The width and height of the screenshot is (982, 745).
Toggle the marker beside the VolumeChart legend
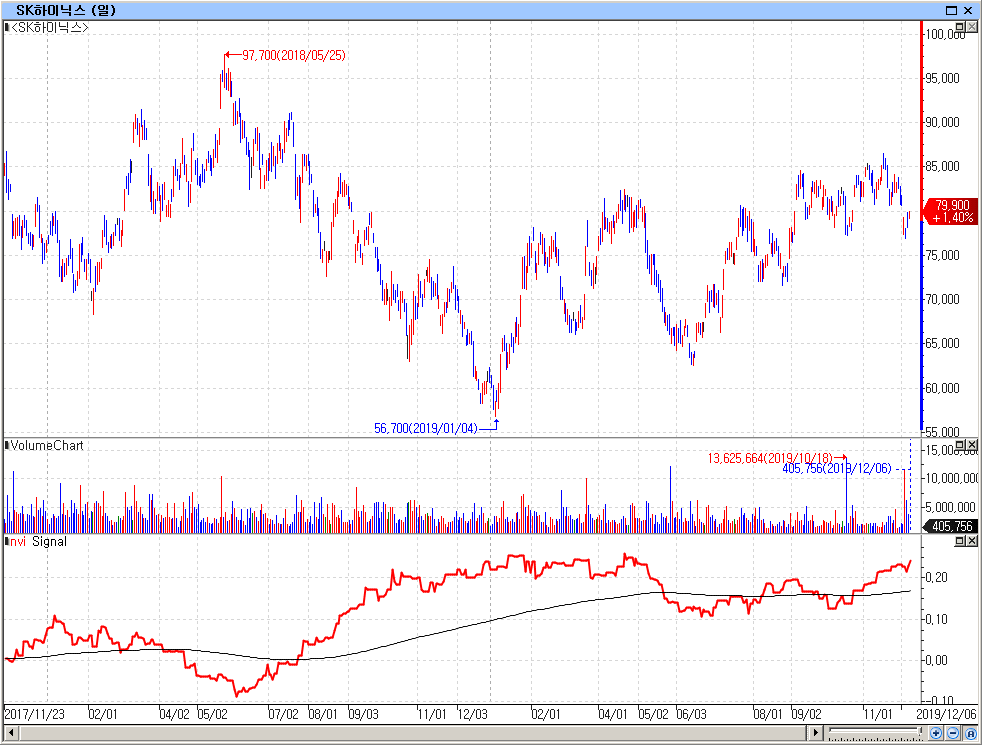[x=7, y=445]
